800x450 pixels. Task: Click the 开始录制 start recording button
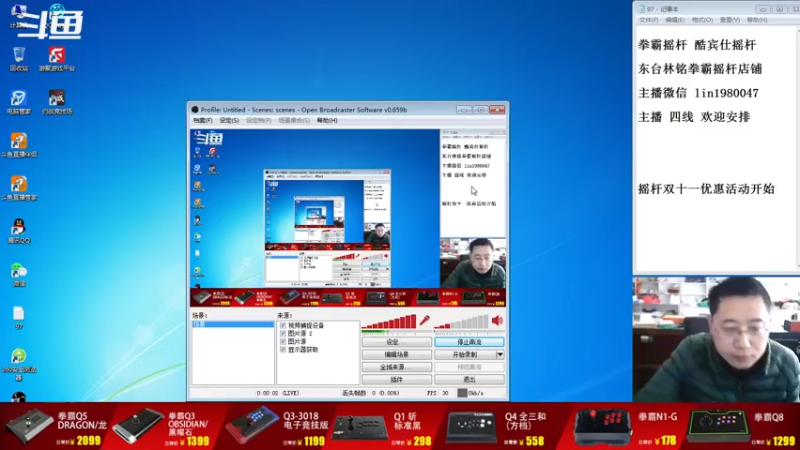(465, 355)
